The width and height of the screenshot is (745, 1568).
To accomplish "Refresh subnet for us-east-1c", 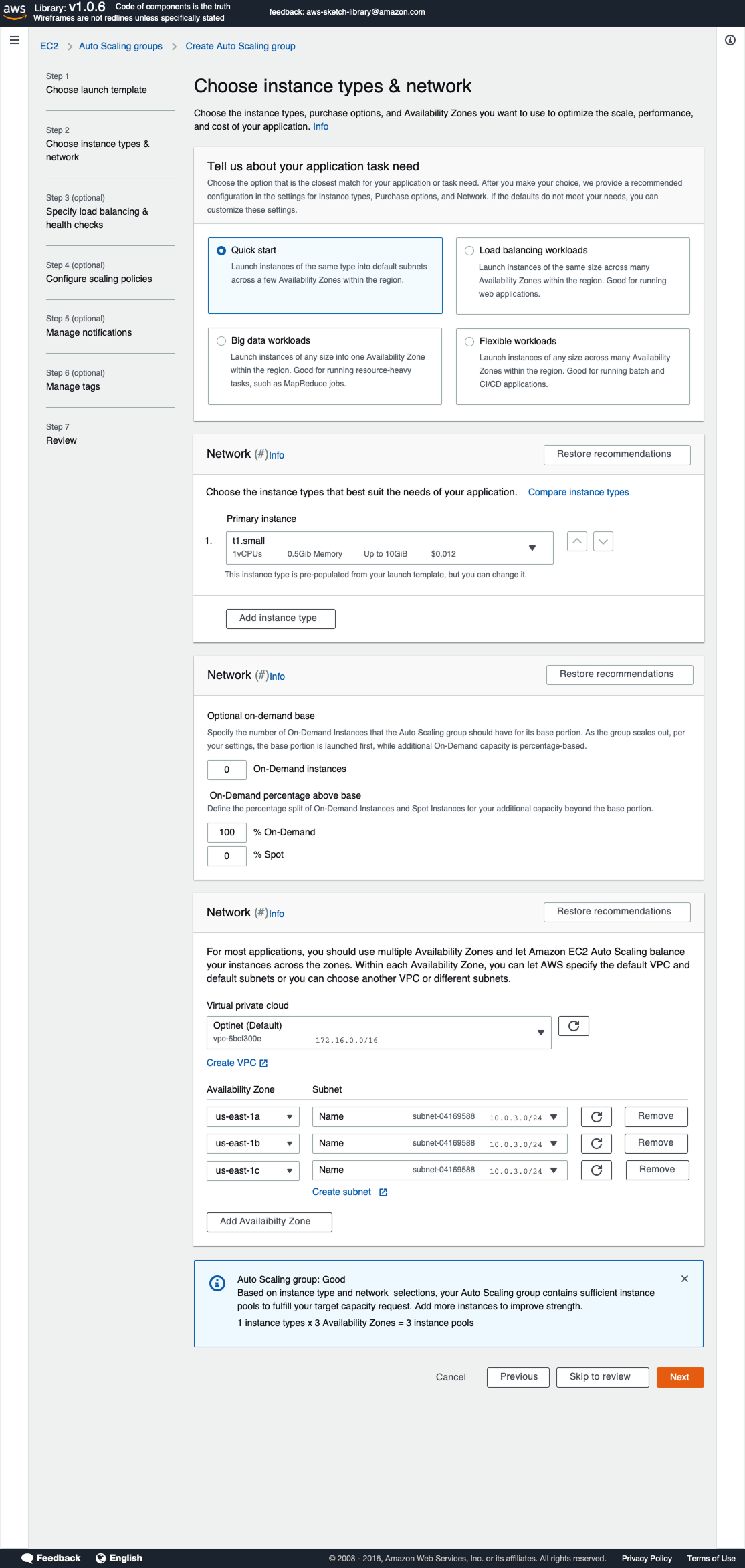I will (x=597, y=1170).
